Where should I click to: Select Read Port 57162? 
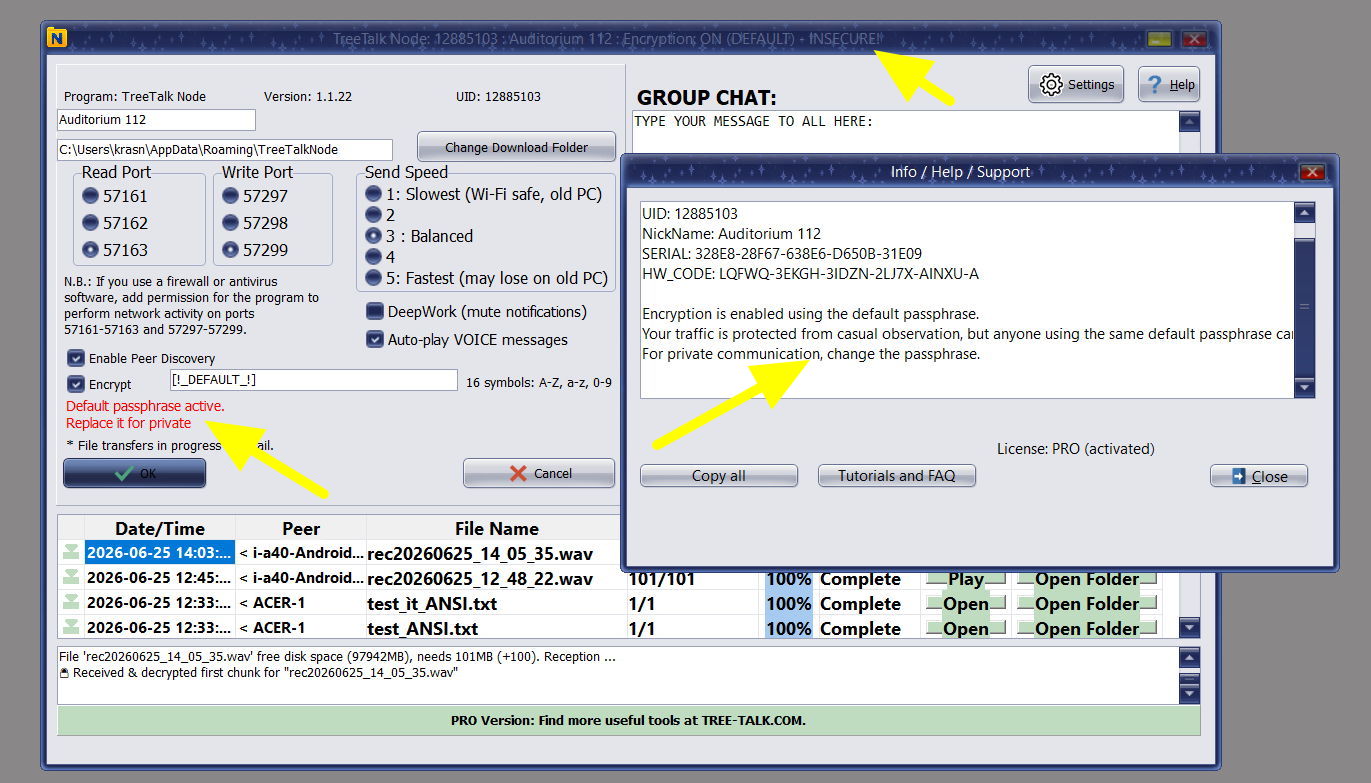click(91, 223)
